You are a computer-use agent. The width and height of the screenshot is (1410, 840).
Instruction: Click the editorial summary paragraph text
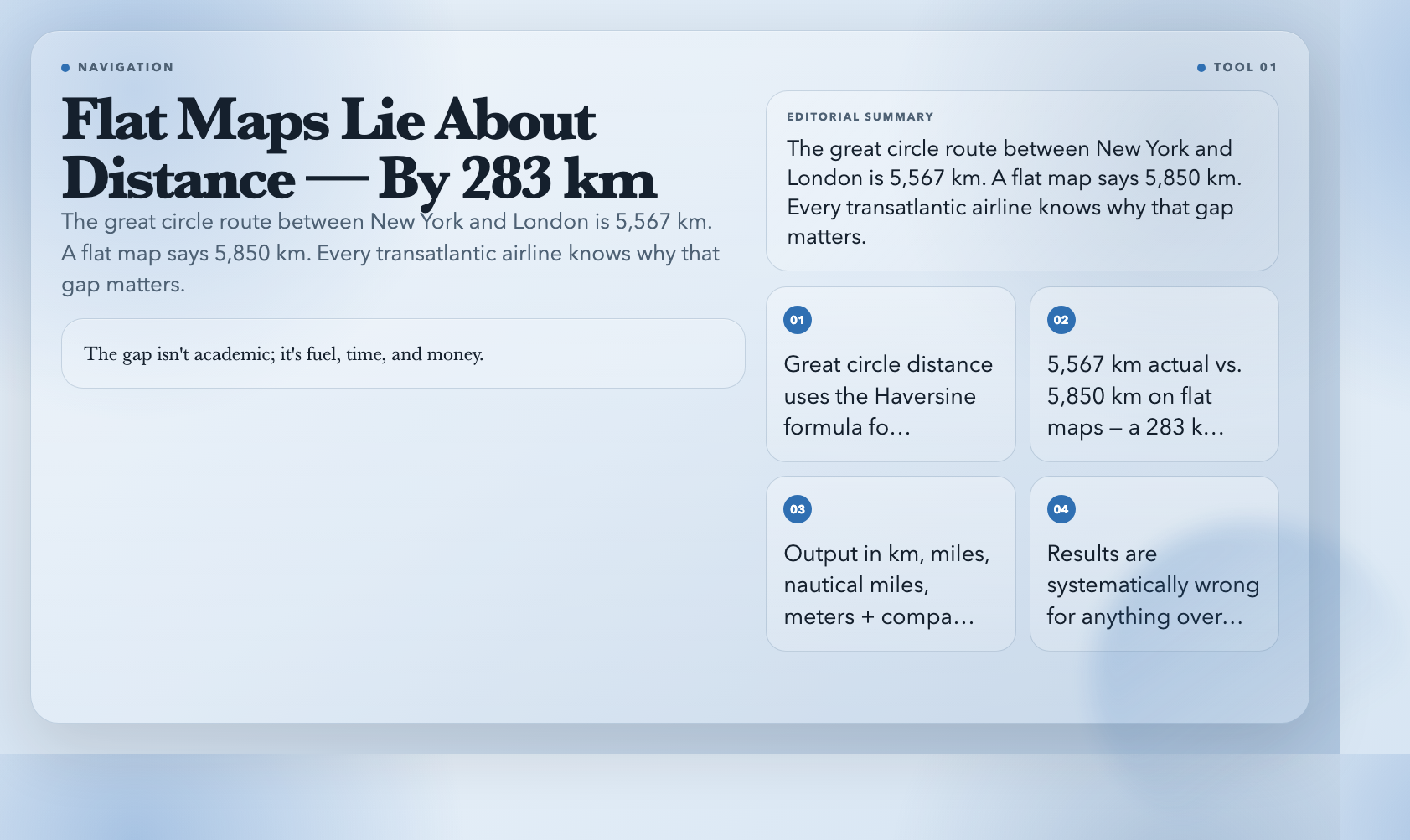coord(1014,193)
